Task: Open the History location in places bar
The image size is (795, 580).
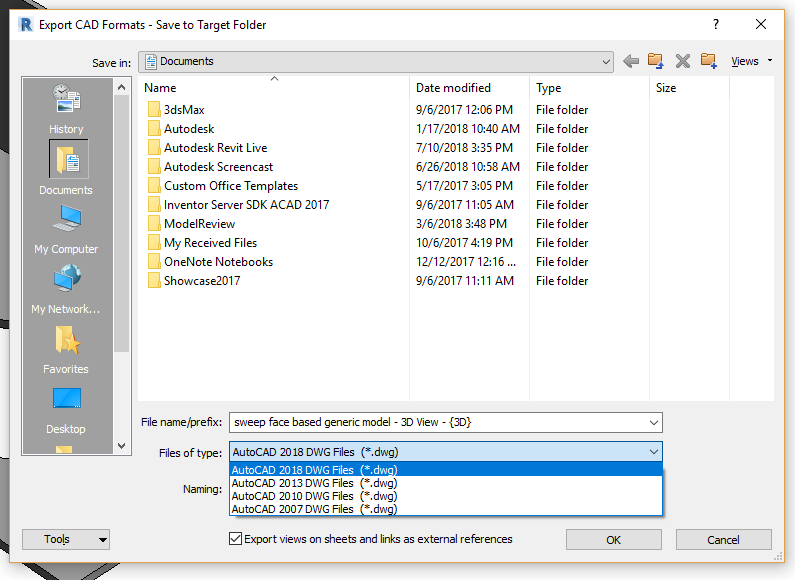Action: [66, 108]
